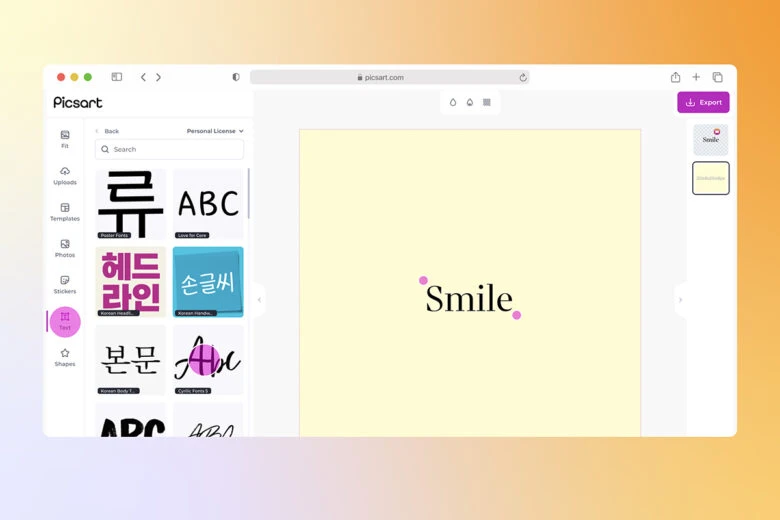Open the Shapes panel

65,357
